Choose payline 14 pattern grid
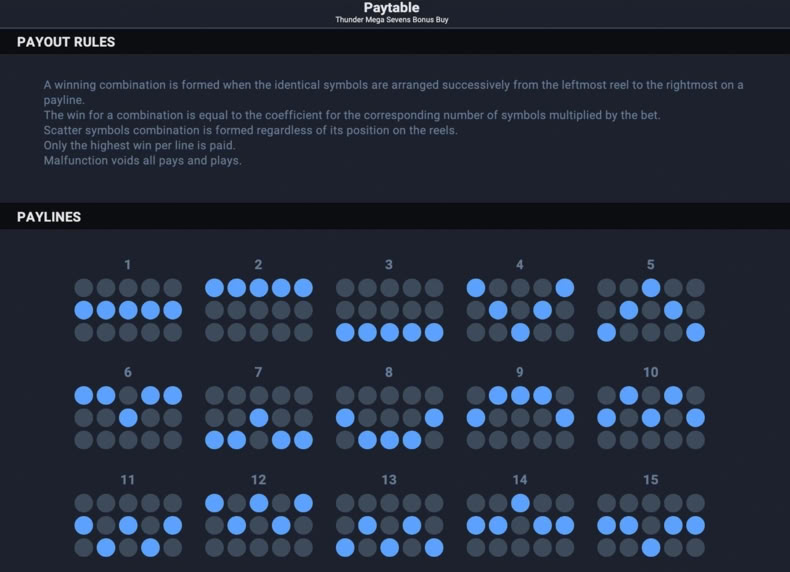 pos(520,525)
